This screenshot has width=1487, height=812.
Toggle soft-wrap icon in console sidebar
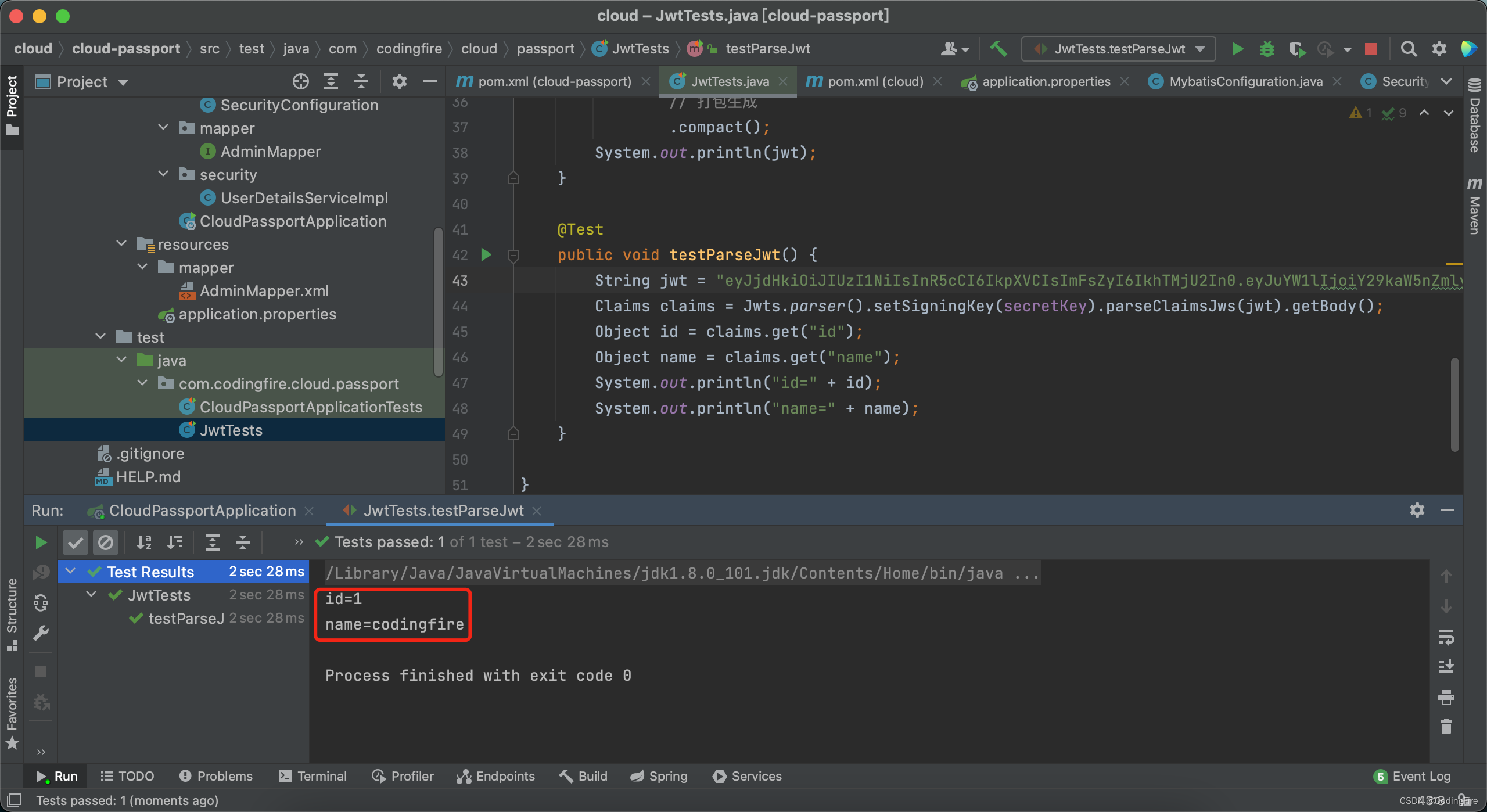[x=1446, y=637]
